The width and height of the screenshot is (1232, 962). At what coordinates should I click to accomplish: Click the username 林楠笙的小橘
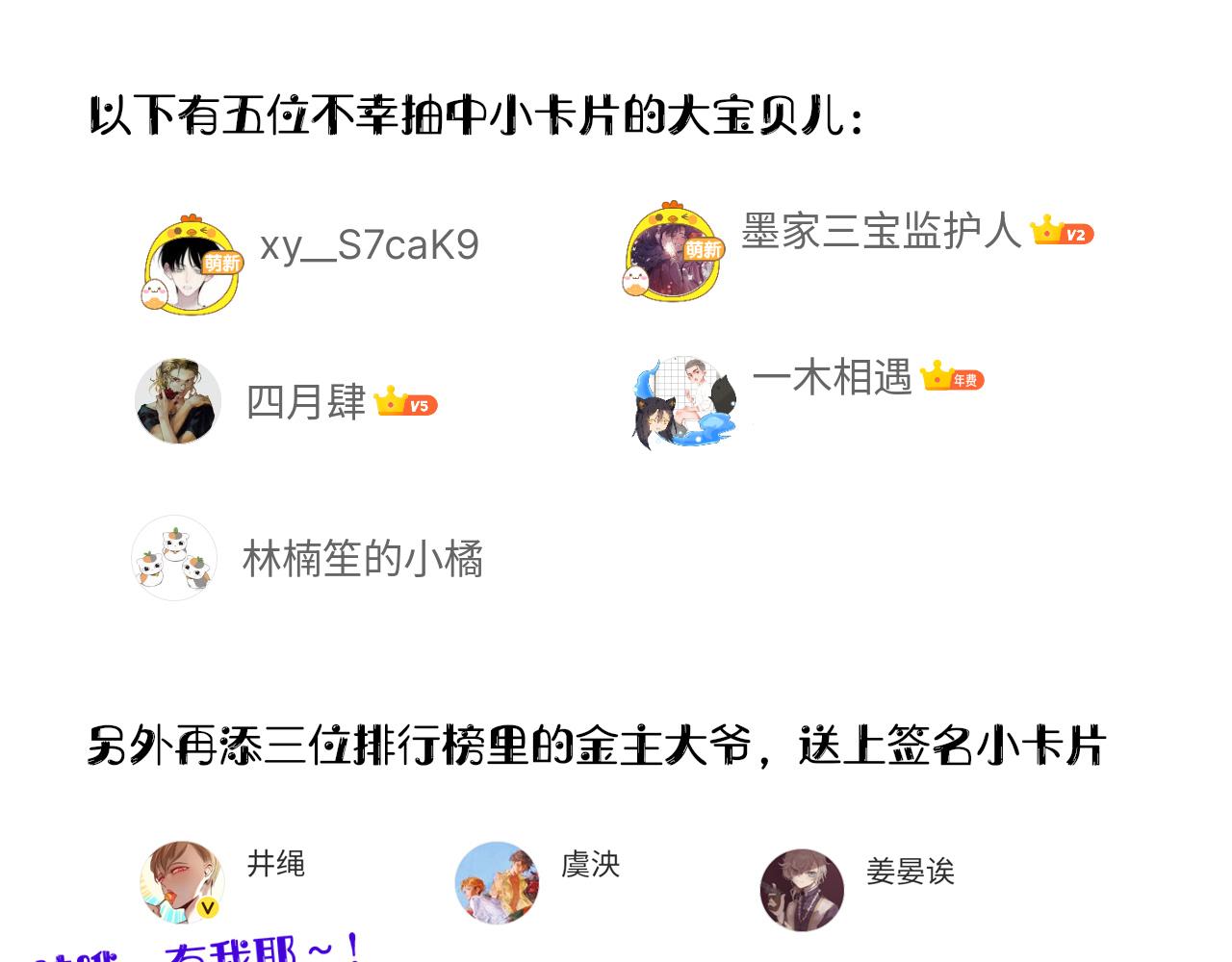pyautogui.click(x=363, y=558)
